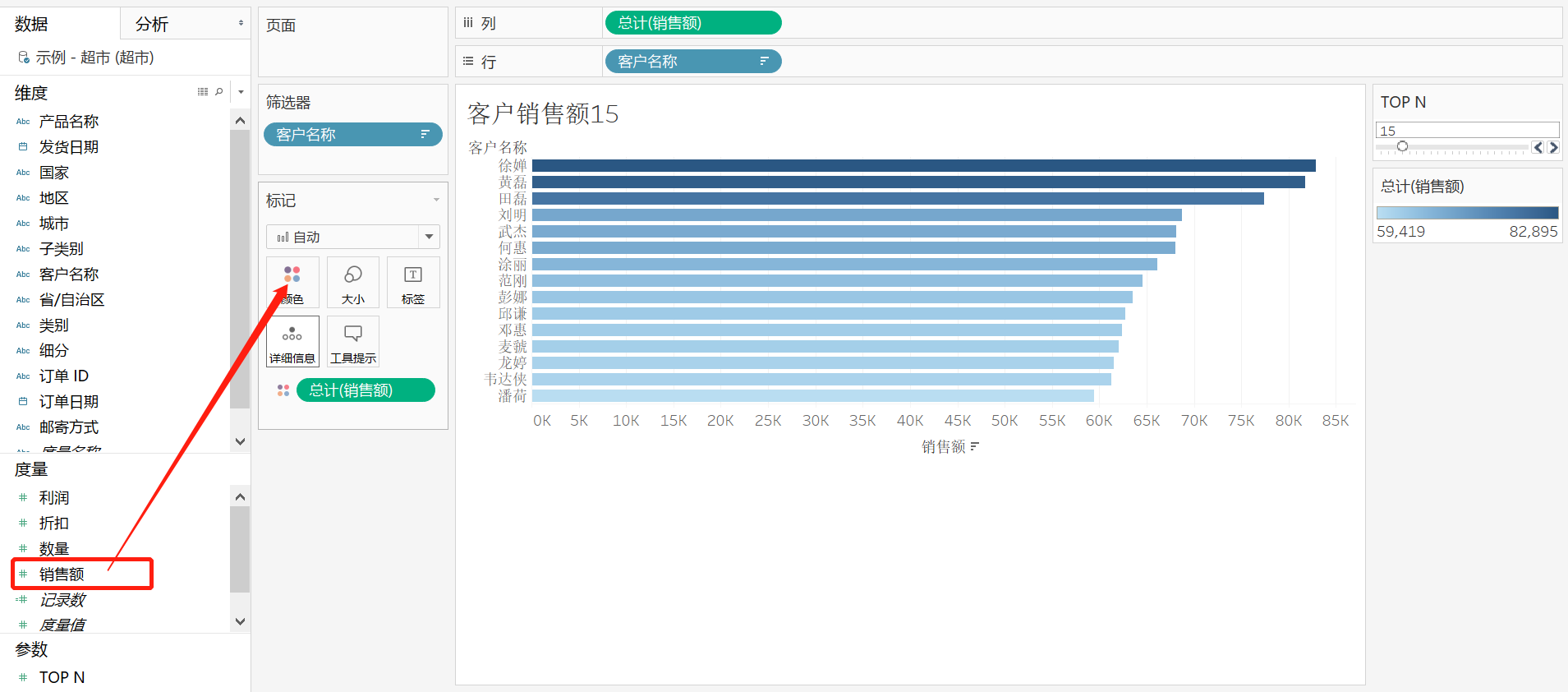Click the search icon in 维度 header

coord(218,92)
